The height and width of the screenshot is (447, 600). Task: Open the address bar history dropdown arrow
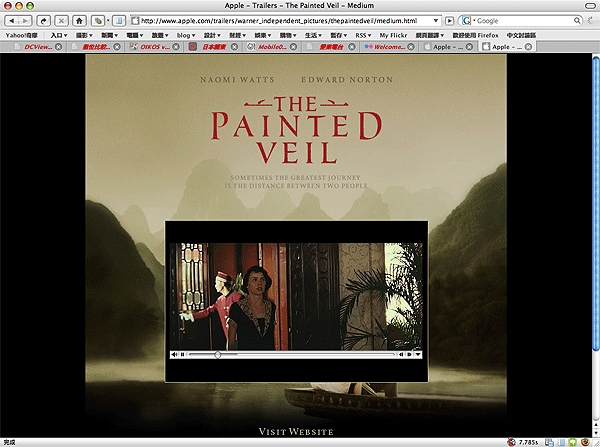tap(436, 21)
